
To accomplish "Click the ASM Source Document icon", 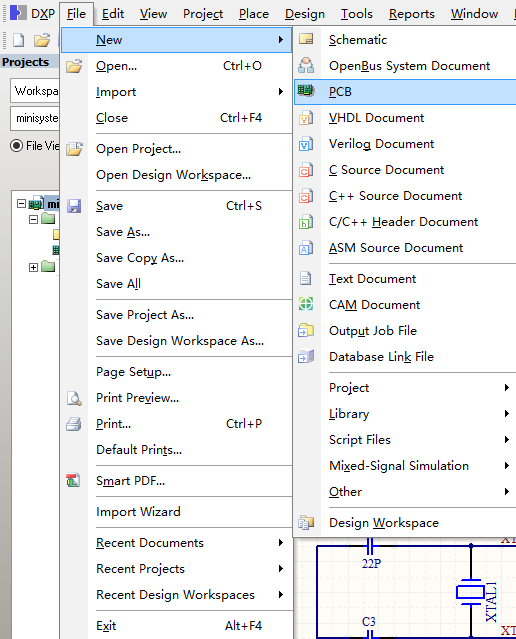I will point(306,248).
